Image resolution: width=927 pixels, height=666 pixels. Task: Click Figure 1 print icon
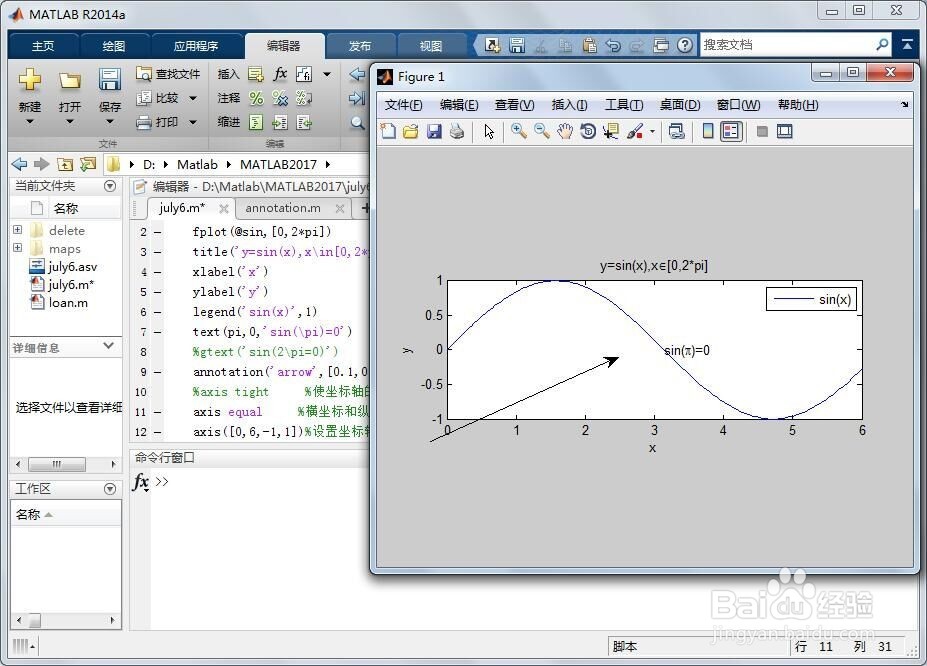pyautogui.click(x=457, y=131)
